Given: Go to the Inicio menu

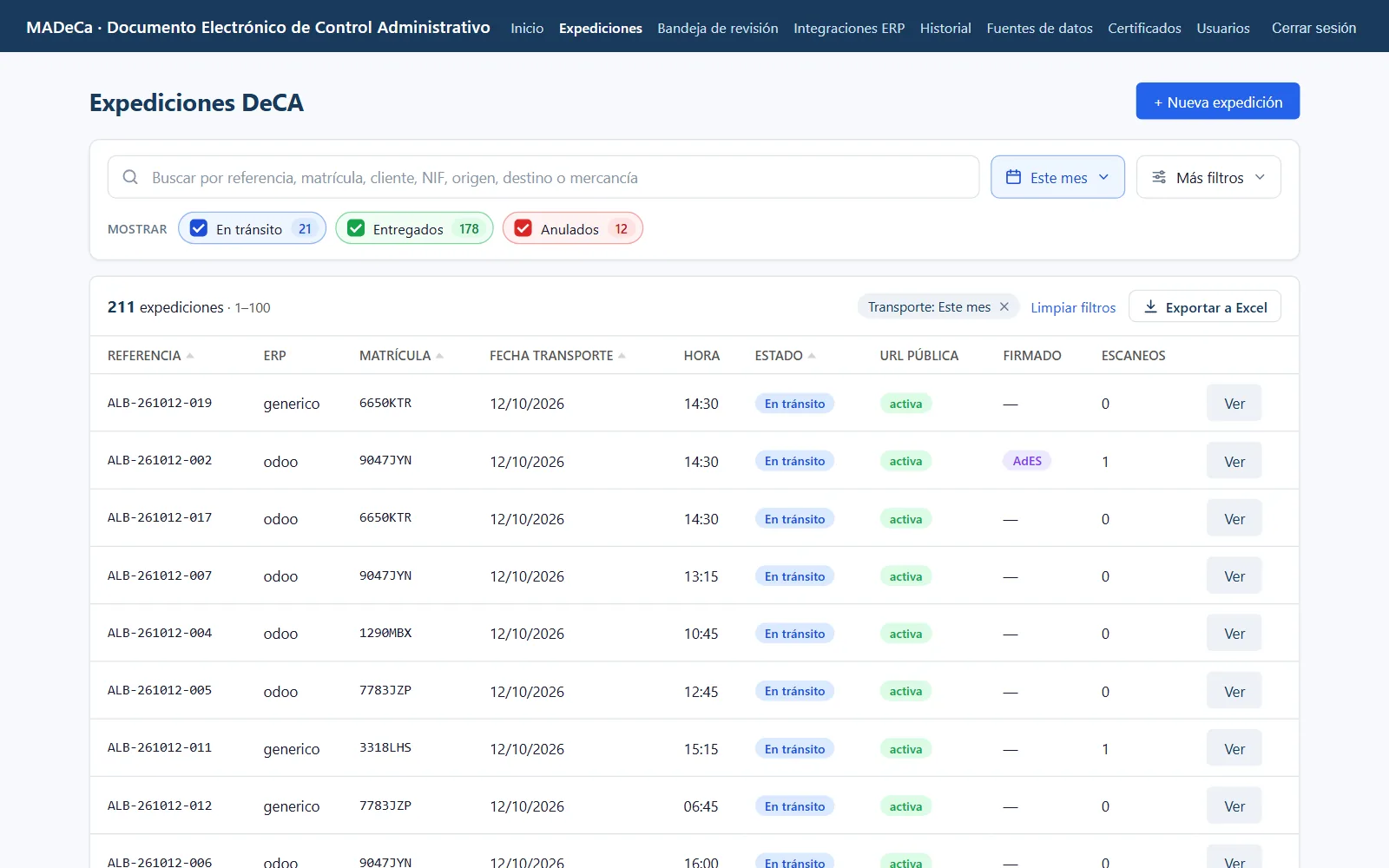Looking at the screenshot, I should coord(527,28).
